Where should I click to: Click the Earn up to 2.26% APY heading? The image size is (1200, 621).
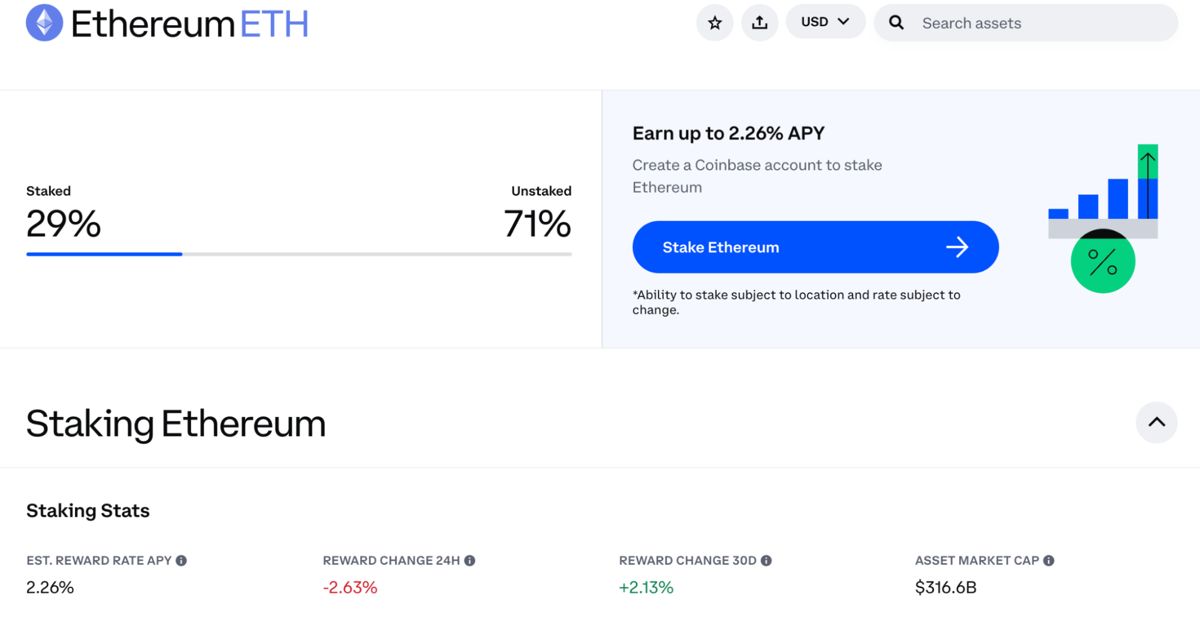point(728,133)
